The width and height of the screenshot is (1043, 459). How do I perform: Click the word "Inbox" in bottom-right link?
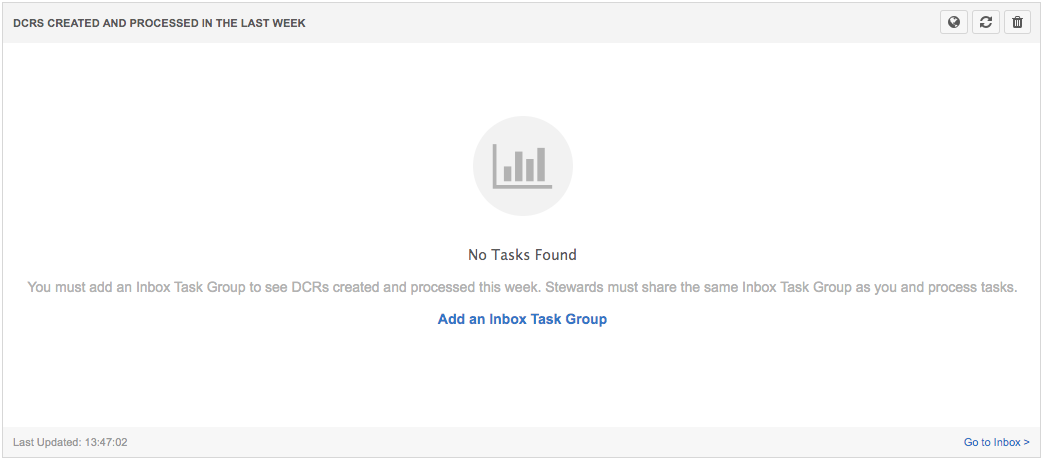tap(1007, 442)
